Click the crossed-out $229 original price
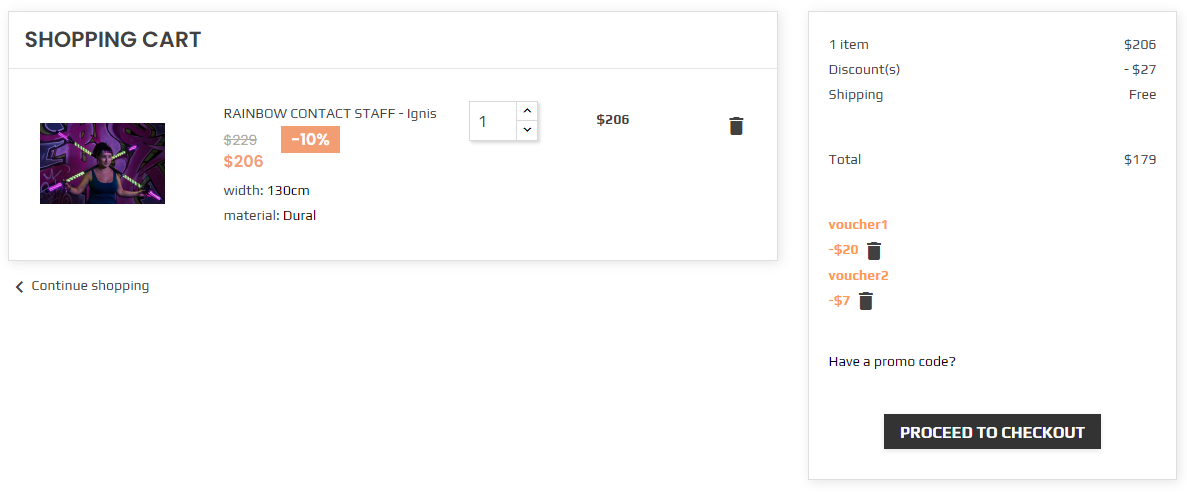The image size is (1187, 494). click(x=240, y=140)
